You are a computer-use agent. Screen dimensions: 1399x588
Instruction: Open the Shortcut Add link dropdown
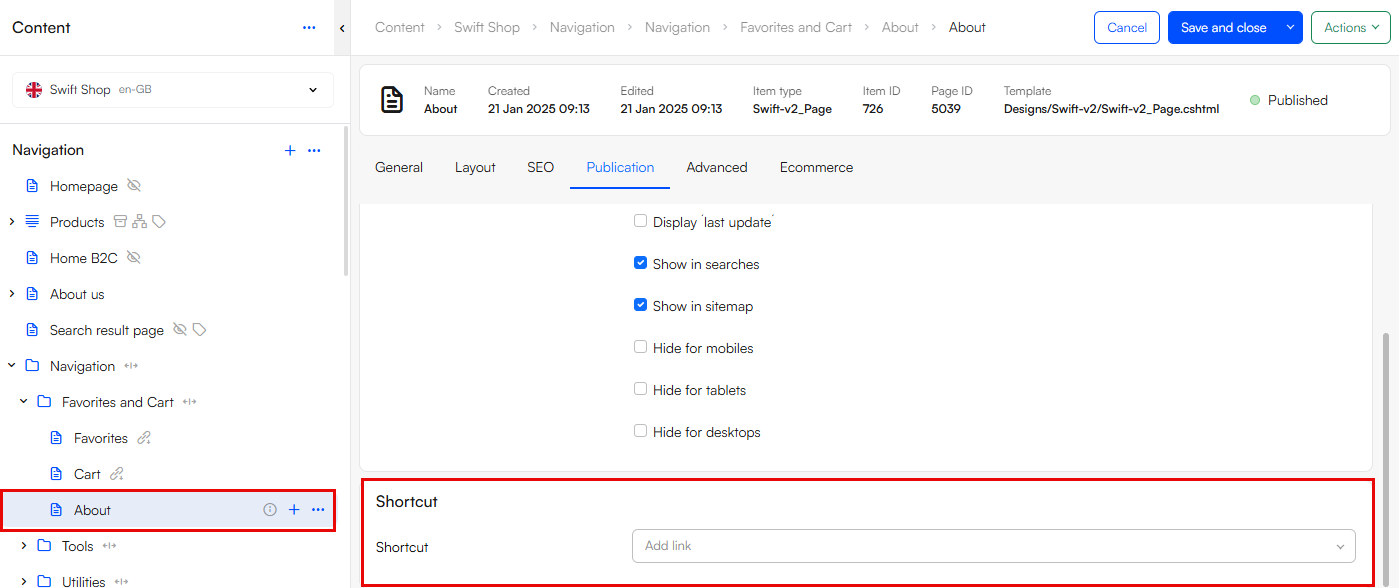click(x=993, y=546)
